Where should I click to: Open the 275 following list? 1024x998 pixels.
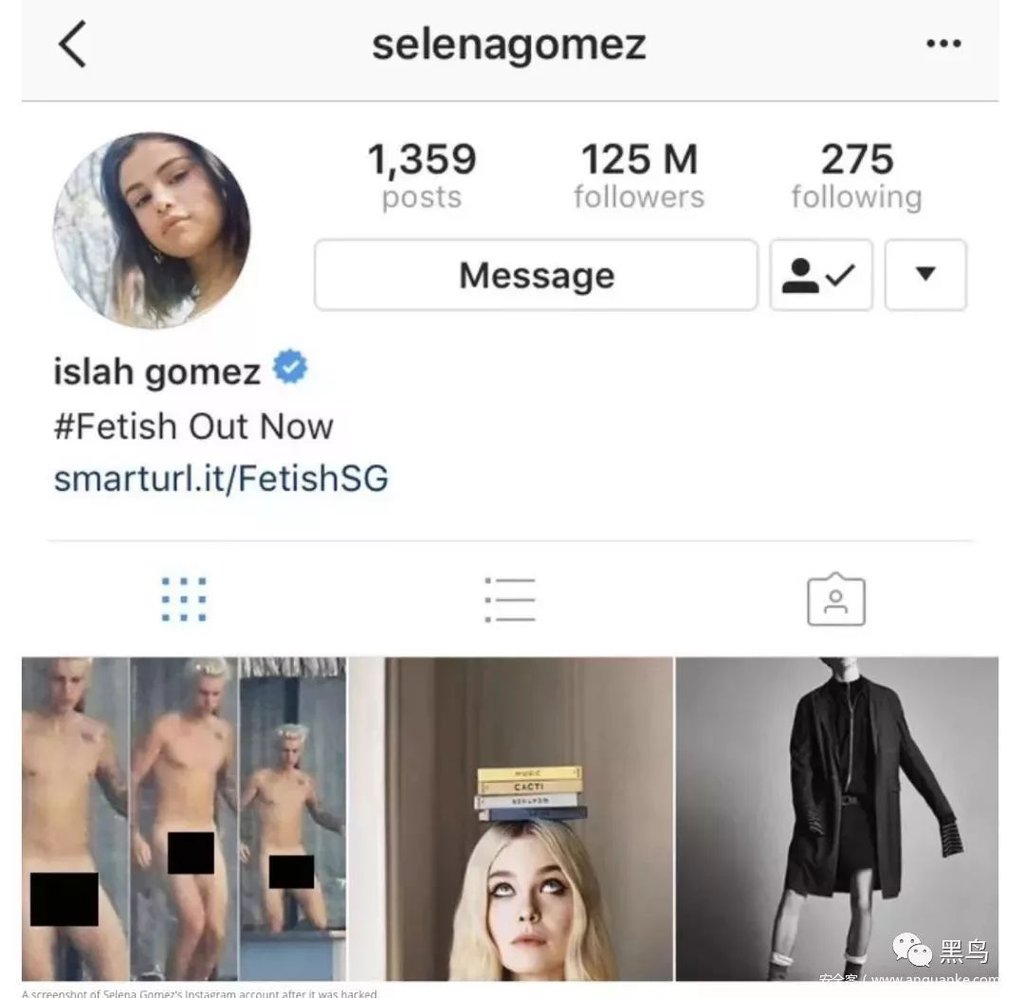click(857, 176)
